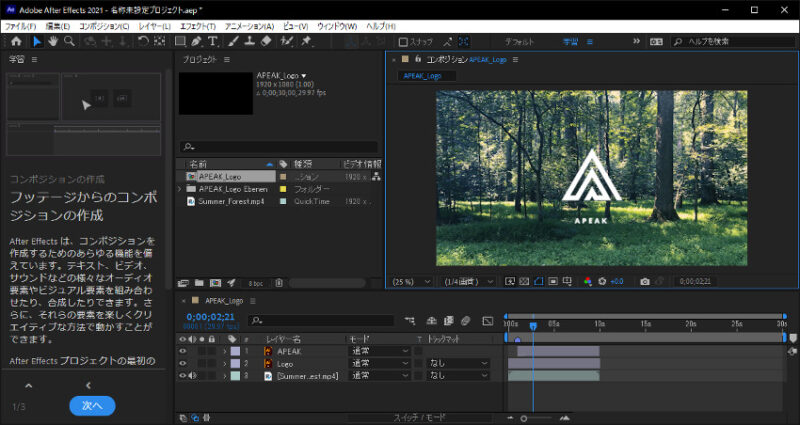
Task: Click the 次へ button in Learn panel
Action: (x=92, y=406)
